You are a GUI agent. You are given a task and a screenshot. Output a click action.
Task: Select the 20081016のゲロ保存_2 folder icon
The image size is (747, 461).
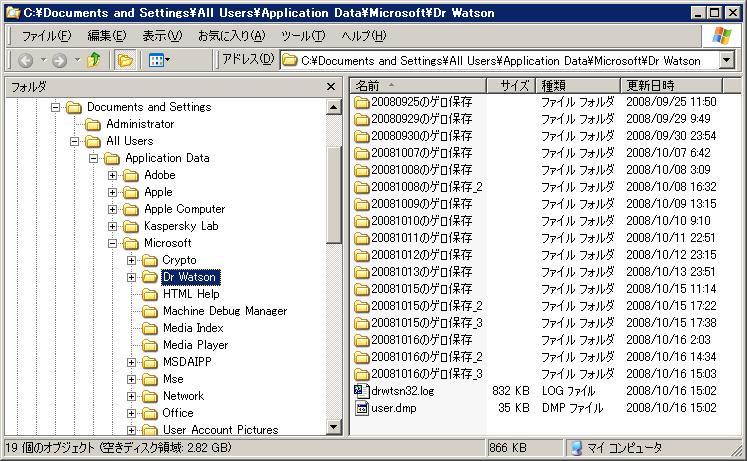click(362, 357)
